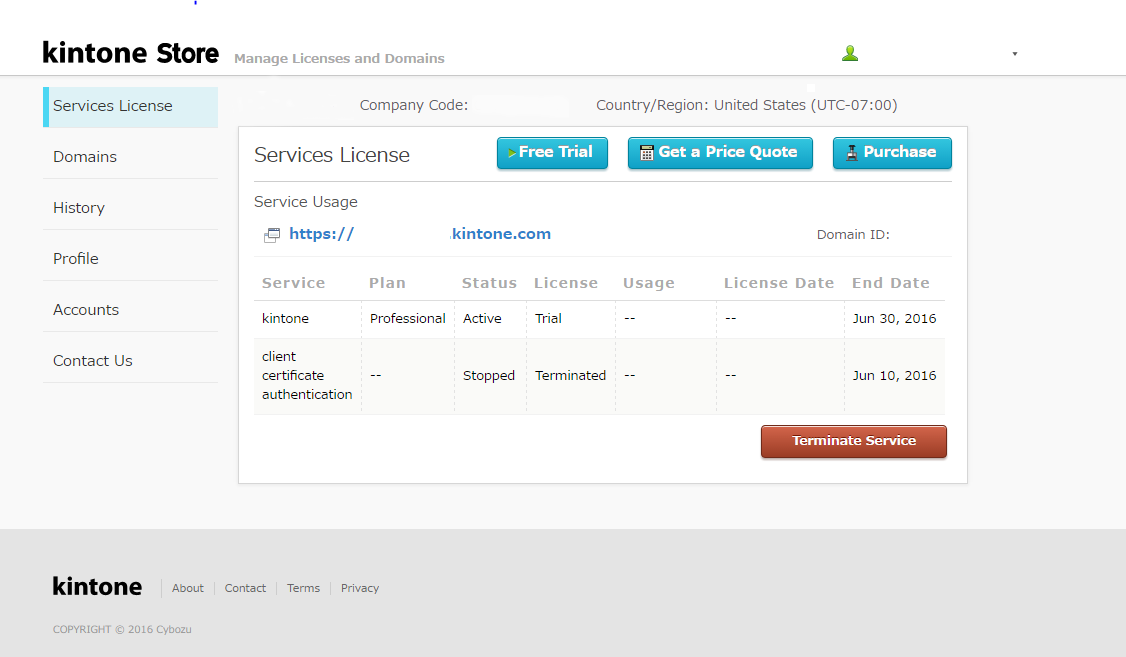Click the green user account icon

(850, 53)
